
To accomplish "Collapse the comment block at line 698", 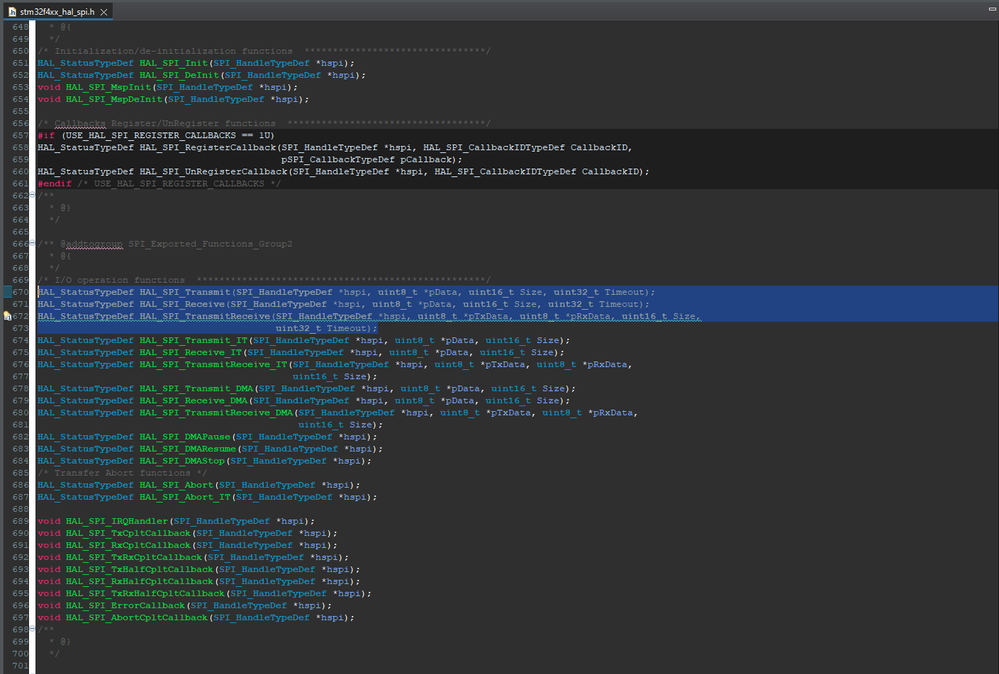I will (x=34, y=630).
